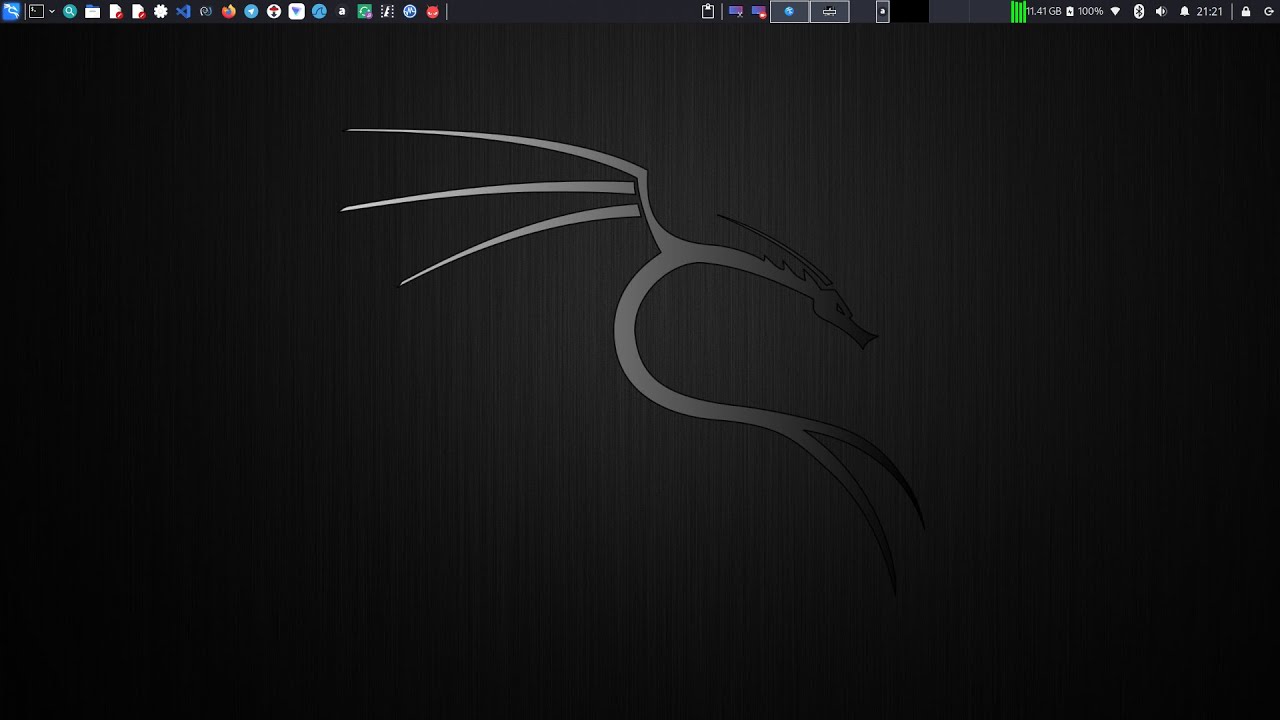
Task: Click the display icon with red badge
Action: coord(759,11)
